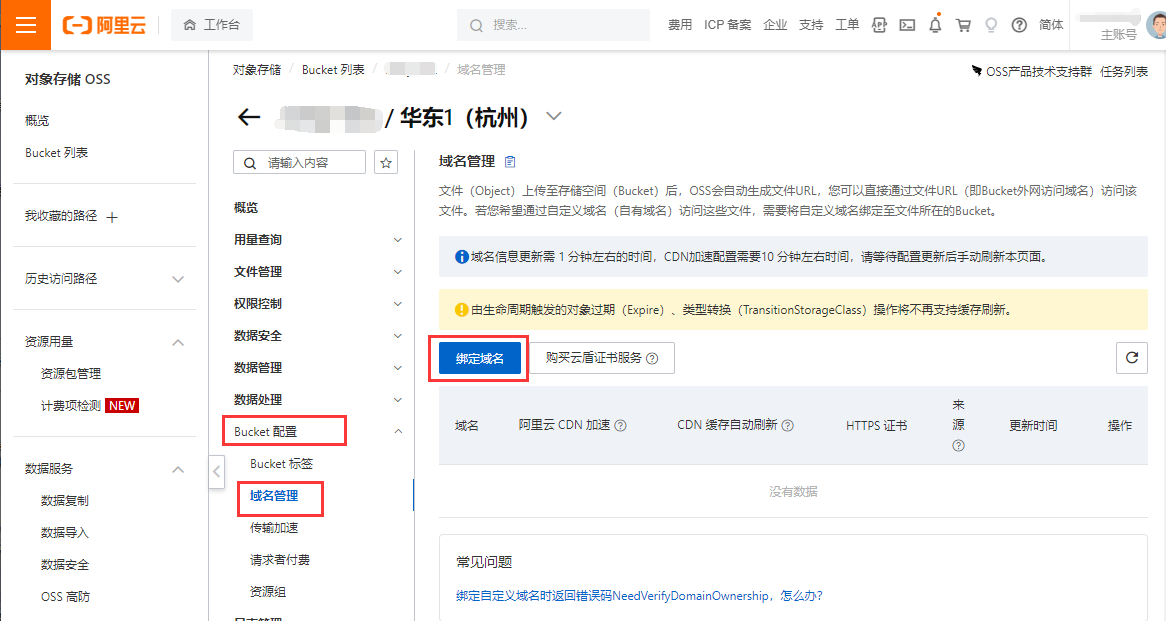This screenshot has width=1166, height=621.
Task: Open Cloud Shell terminal icon
Action: click(x=907, y=25)
